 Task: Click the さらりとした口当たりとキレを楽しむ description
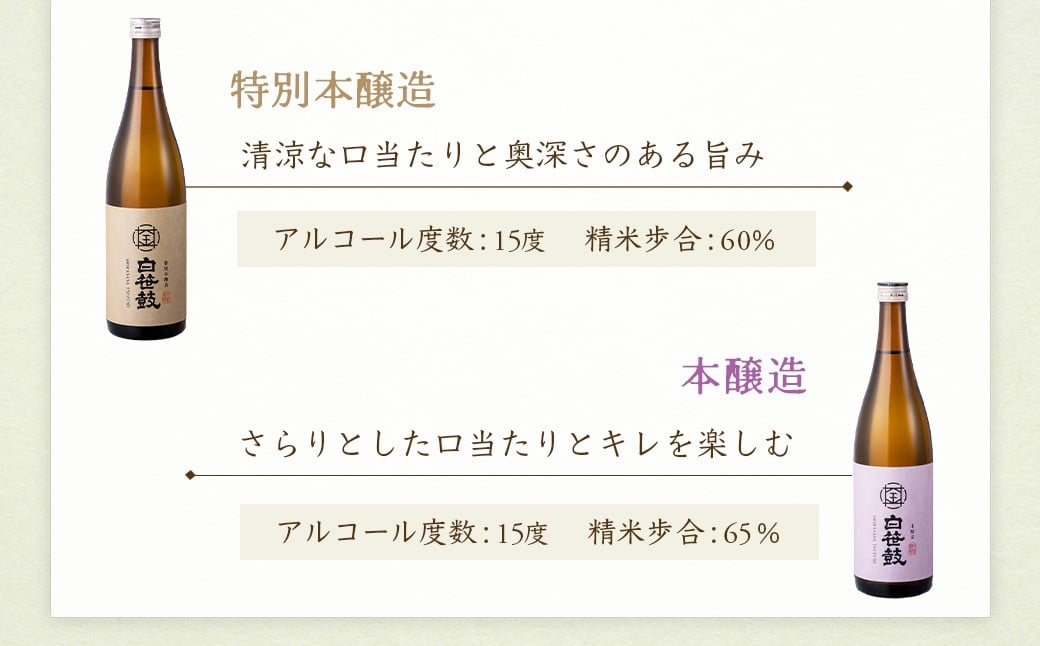coord(517,444)
